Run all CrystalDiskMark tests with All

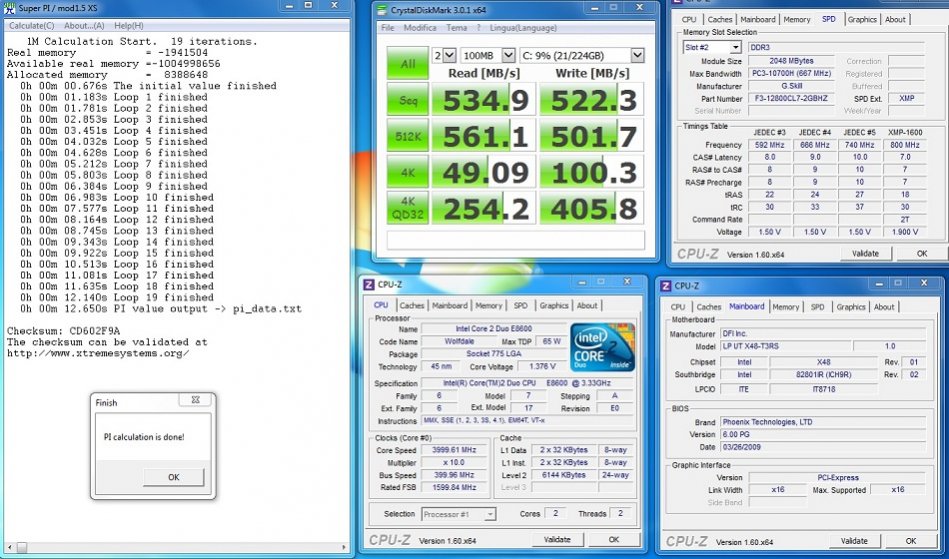click(407, 64)
